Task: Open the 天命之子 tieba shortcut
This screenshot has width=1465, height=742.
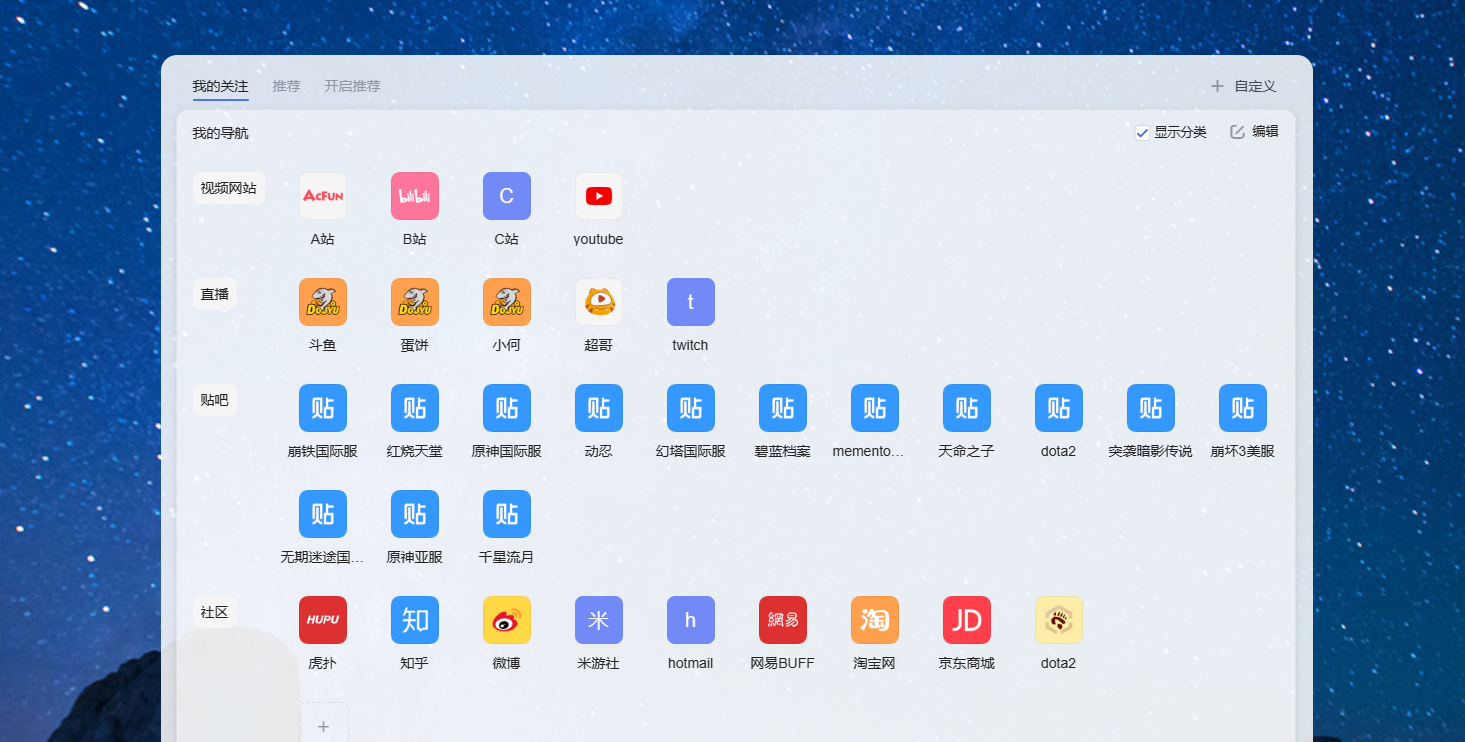Action: [x=967, y=408]
